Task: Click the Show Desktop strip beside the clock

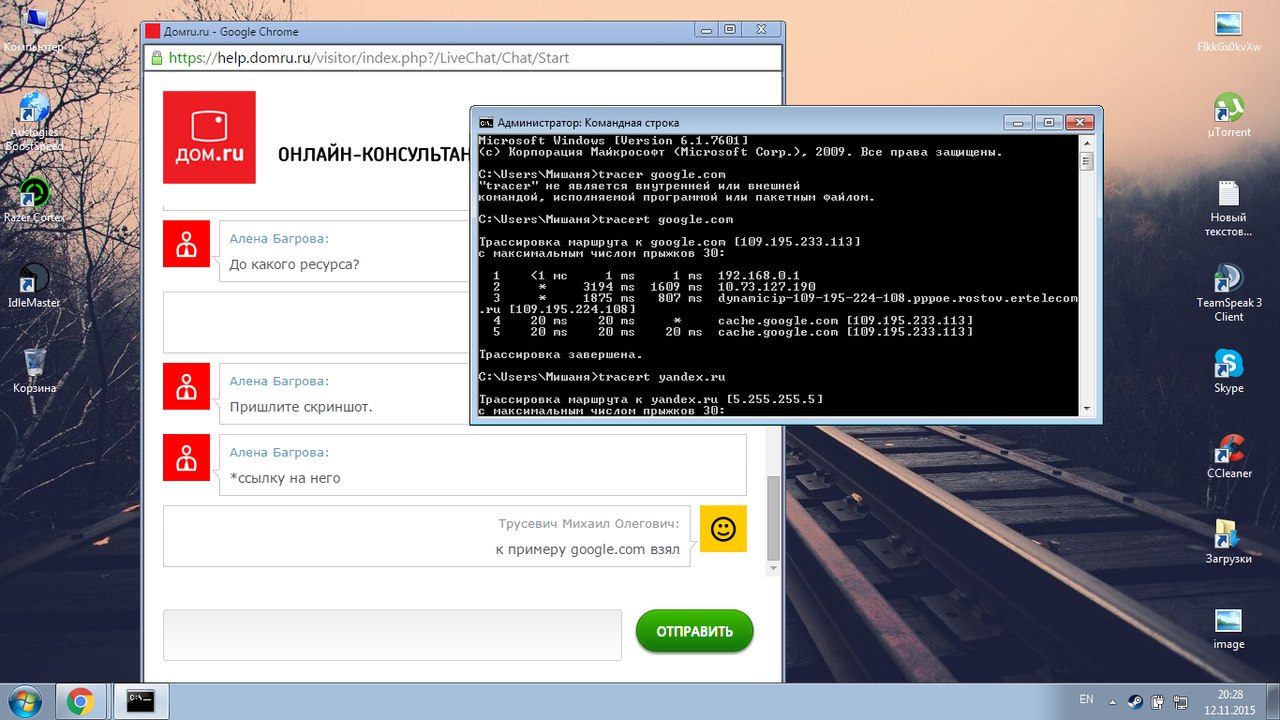Action: (x=1273, y=701)
